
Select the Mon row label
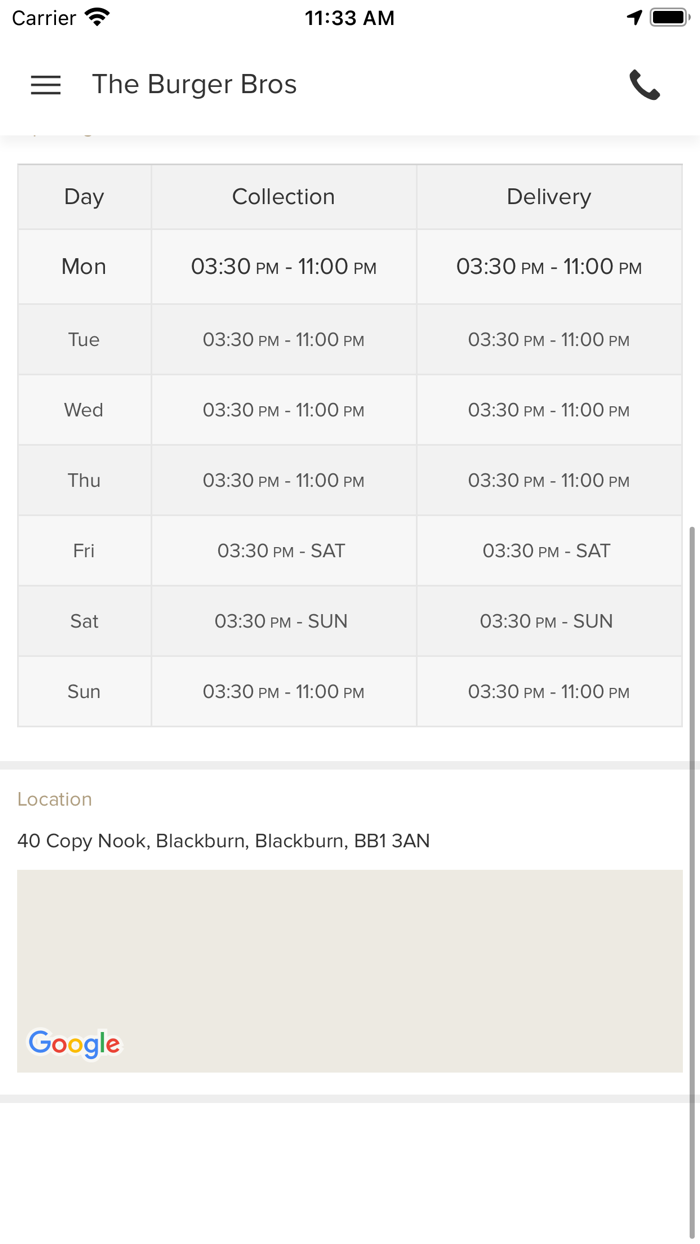[84, 267]
